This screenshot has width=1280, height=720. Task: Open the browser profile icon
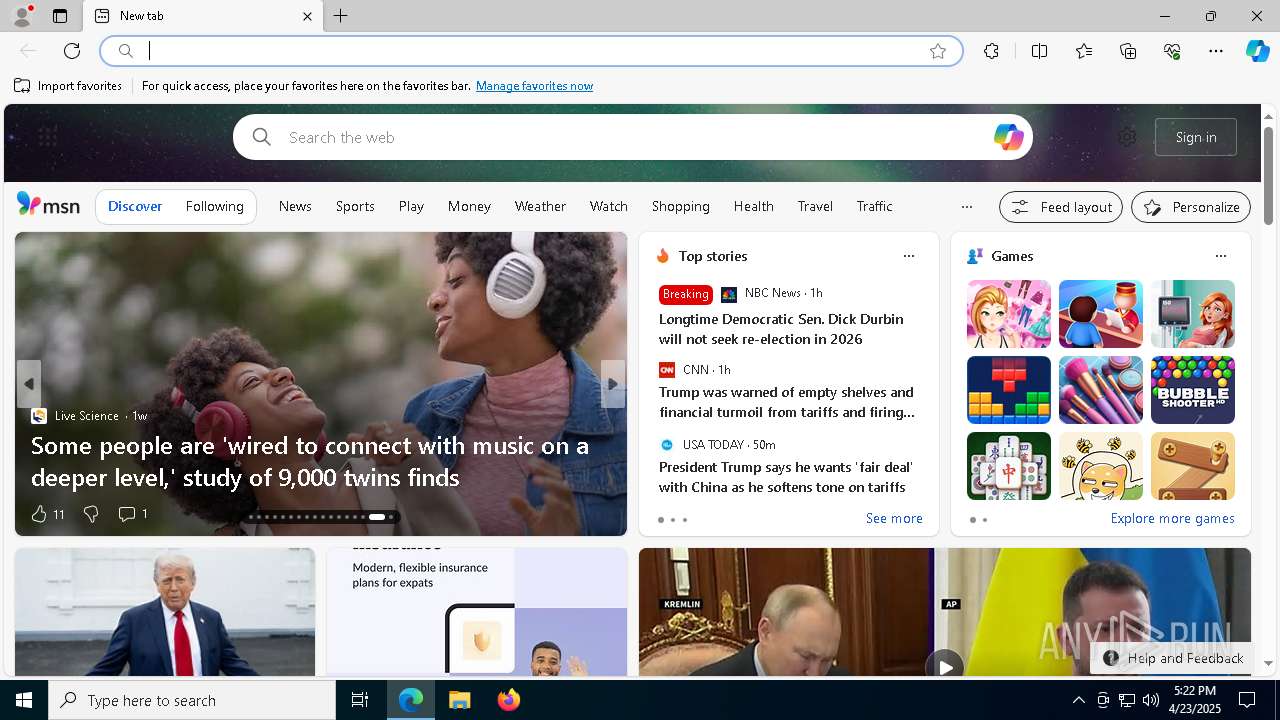pos(21,16)
